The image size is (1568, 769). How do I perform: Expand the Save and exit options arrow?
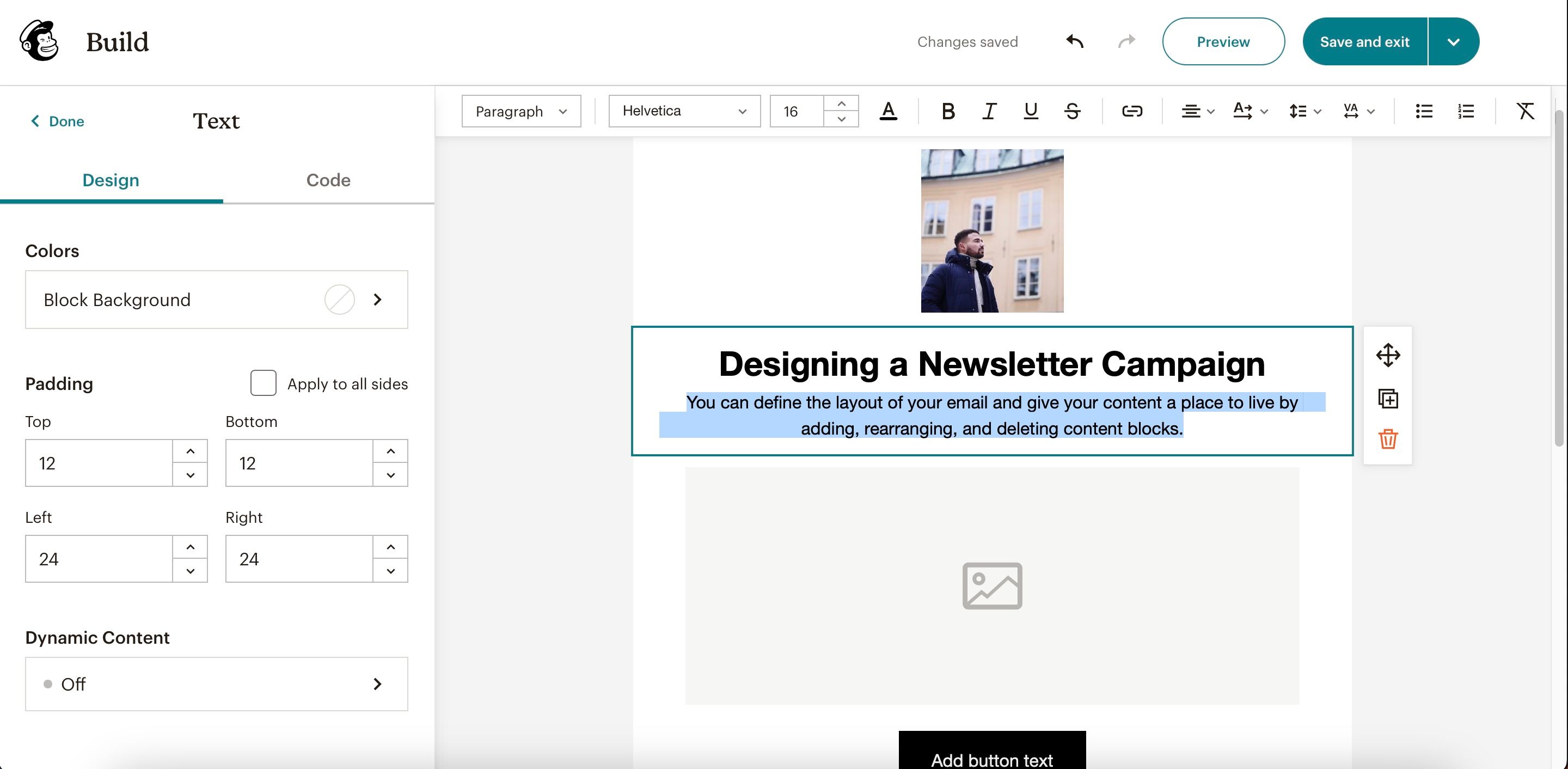1453,42
